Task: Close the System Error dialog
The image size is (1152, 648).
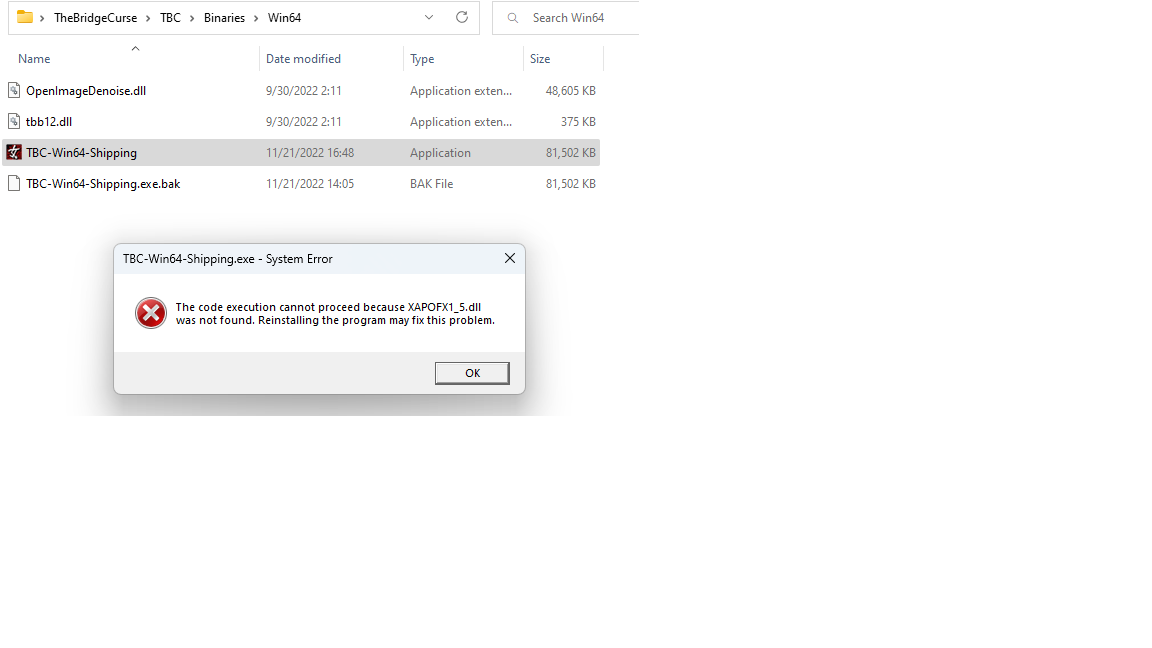Action: pyautogui.click(x=510, y=258)
